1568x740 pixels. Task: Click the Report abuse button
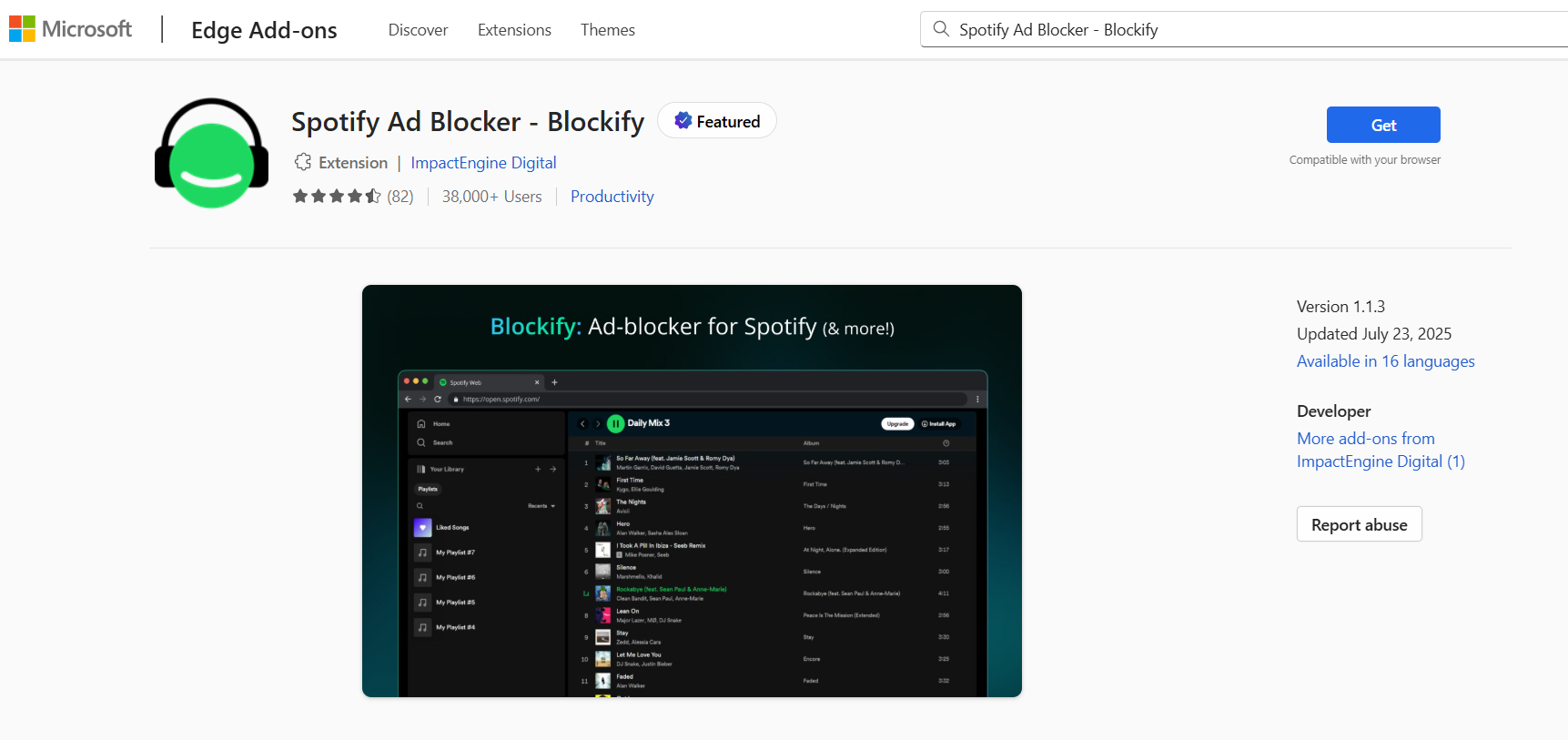point(1359,524)
